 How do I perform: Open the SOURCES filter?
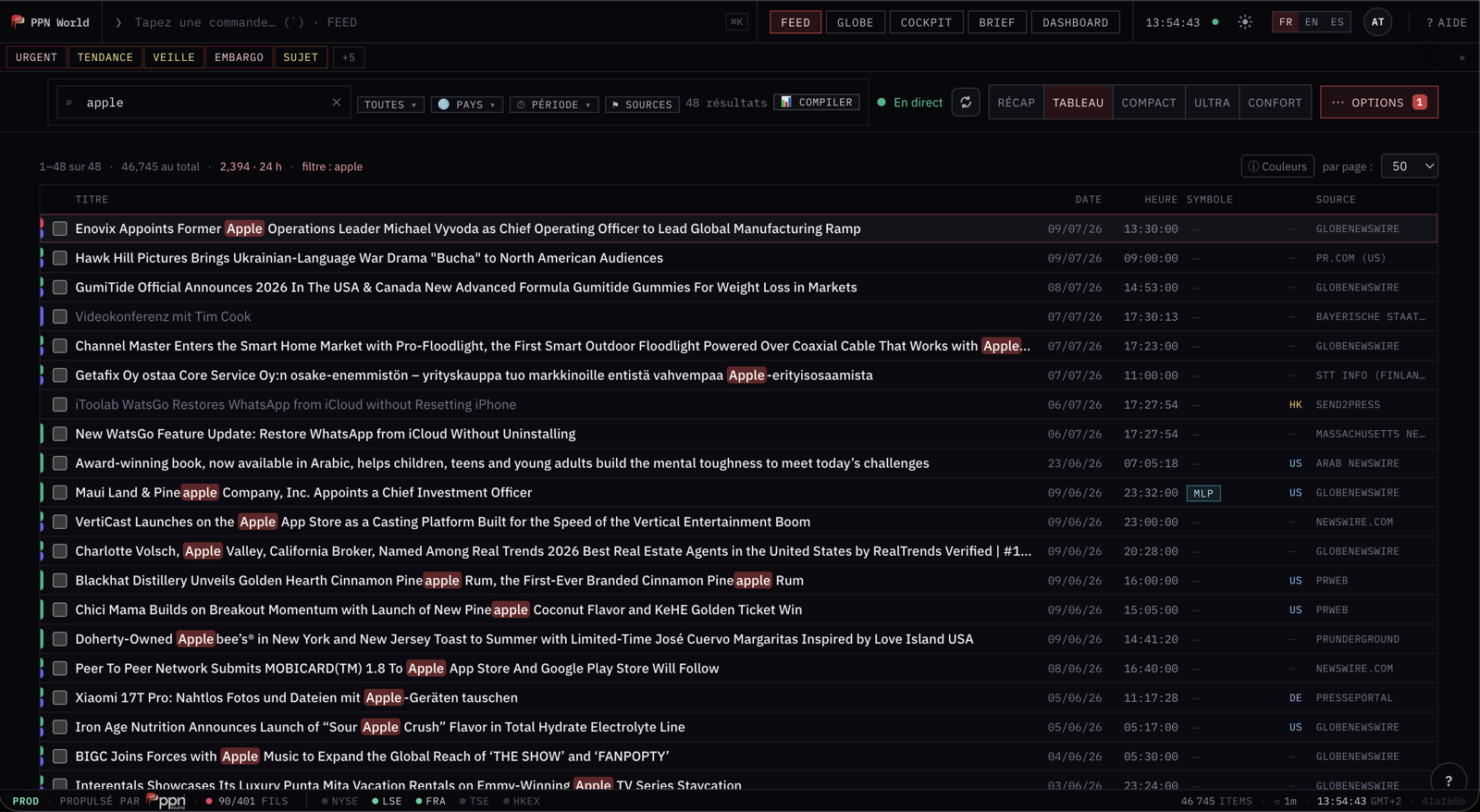642,105
